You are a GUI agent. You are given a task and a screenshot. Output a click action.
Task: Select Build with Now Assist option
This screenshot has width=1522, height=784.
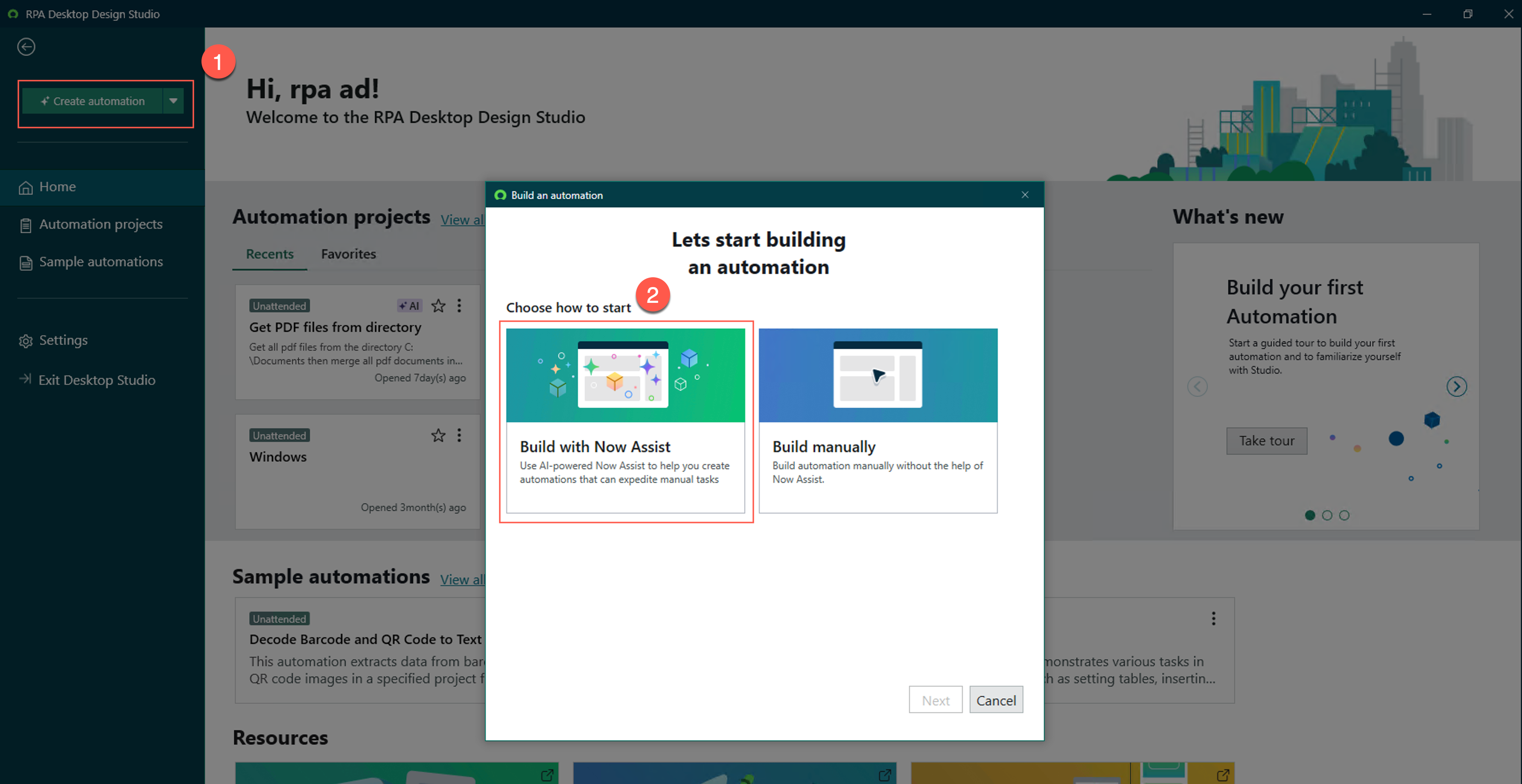tap(626, 421)
